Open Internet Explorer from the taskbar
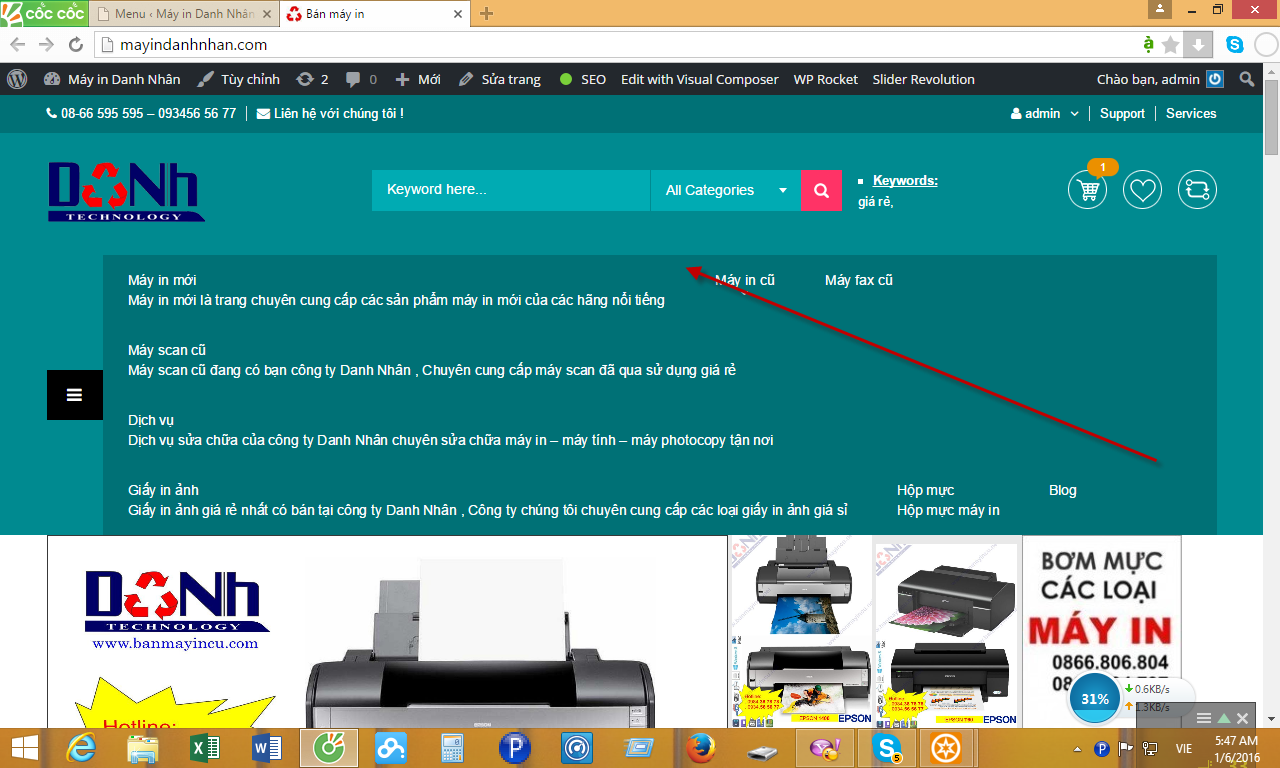This screenshot has height=768, width=1280. (82, 748)
